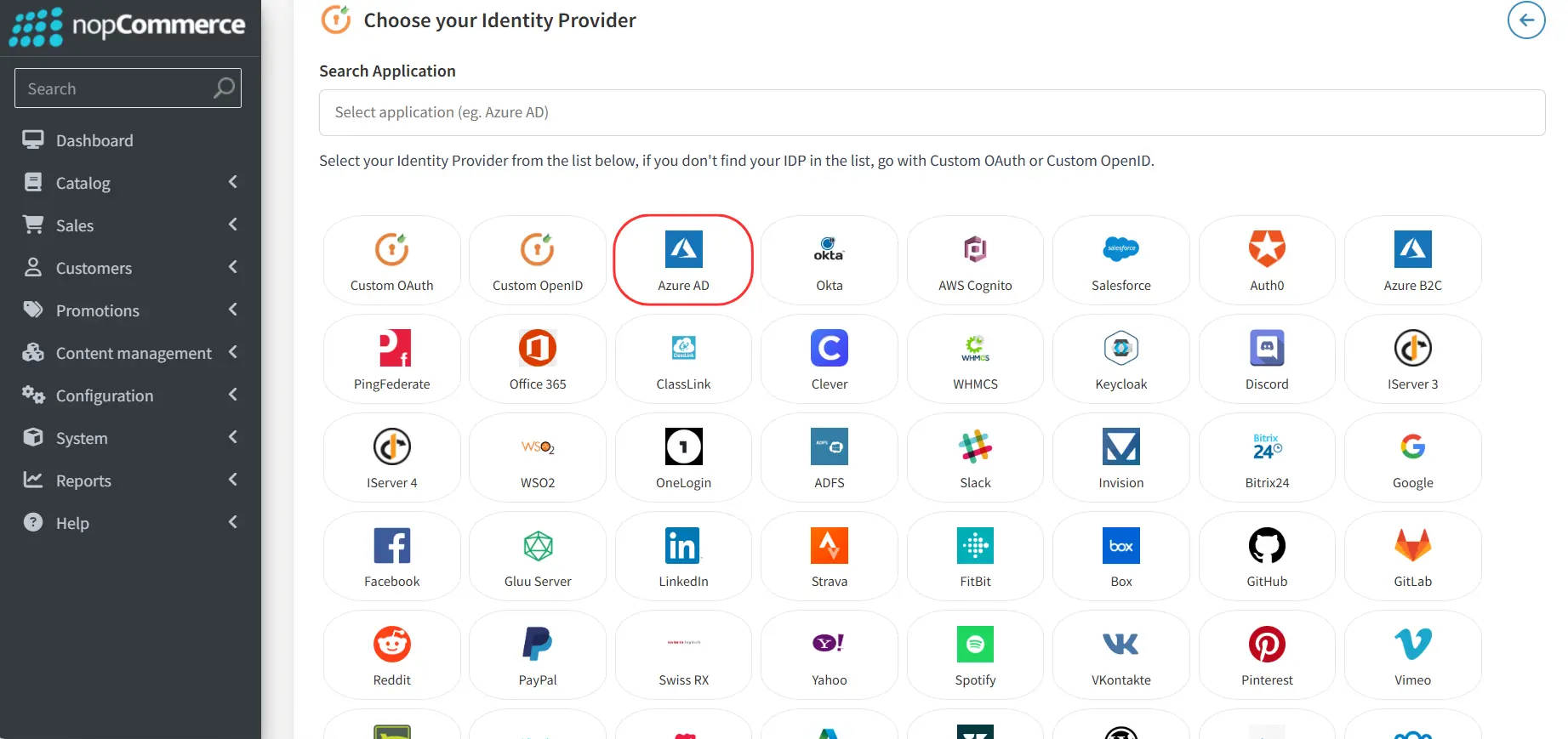This screenshot has width=1568, height=739.
Task: Pick the Salesforce provider icon
Action: pyautogui.click(x=1121, y=249)
